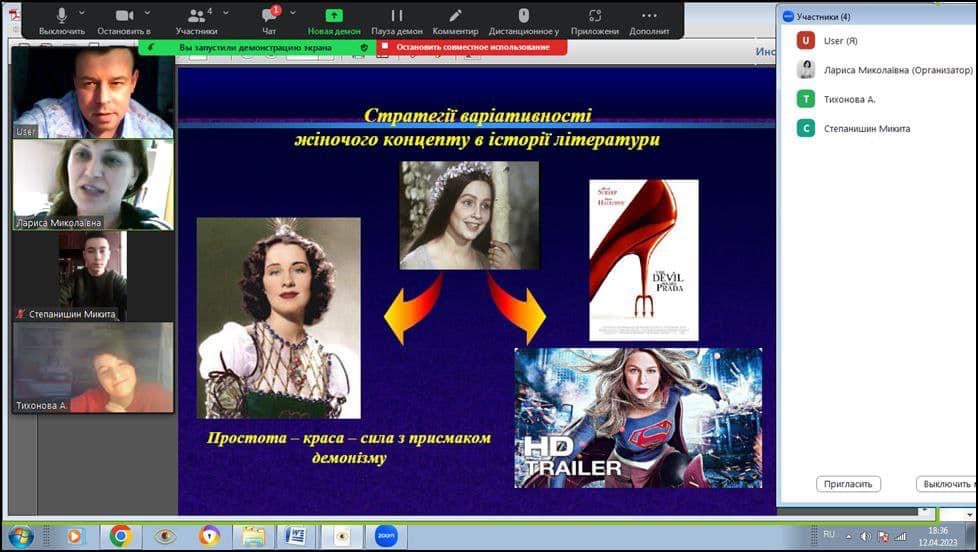Expand the microphone audio options arrow
This screenshot has width=978, height=552.
(x=82, y=13)
